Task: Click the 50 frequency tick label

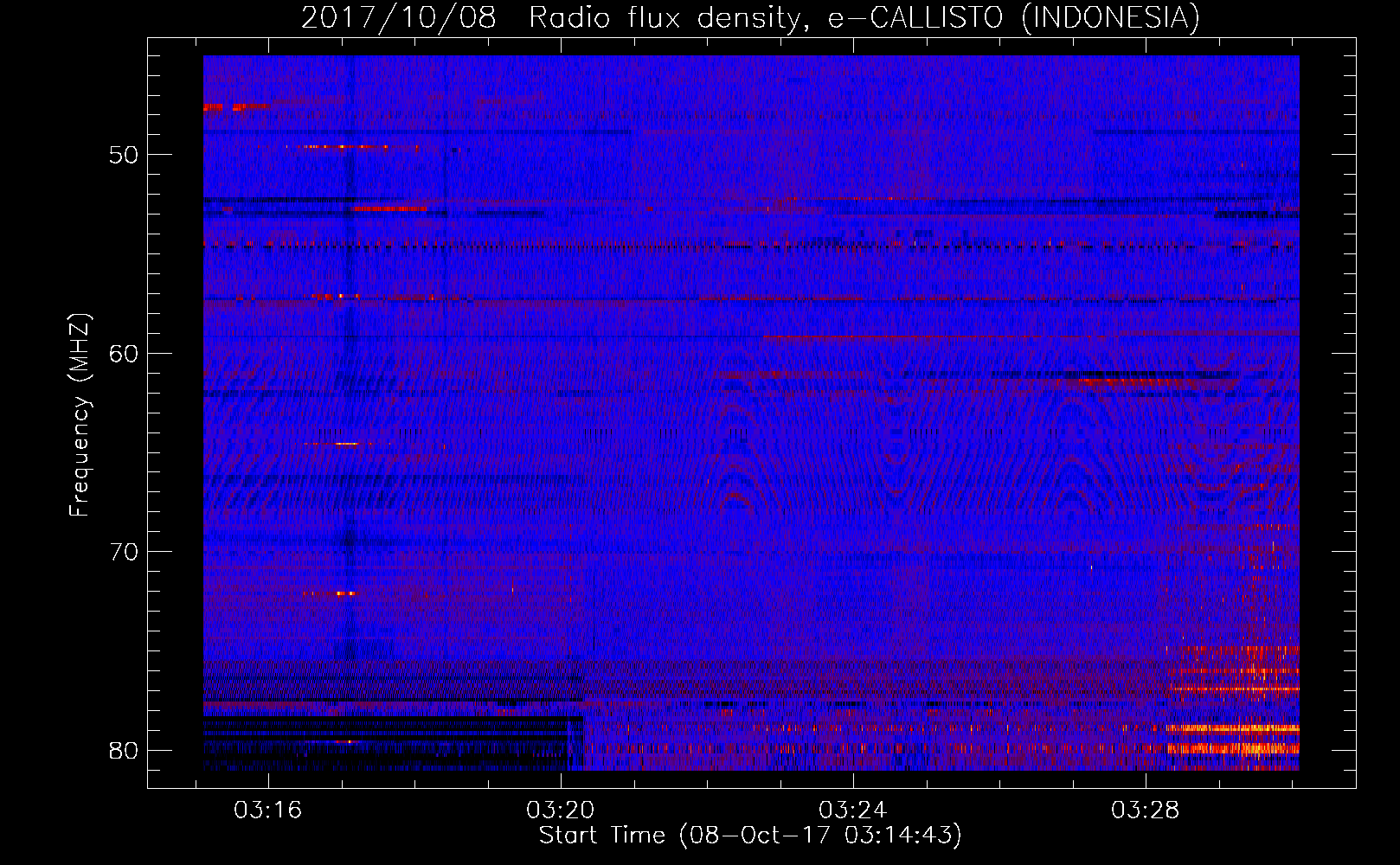Action: tap(124, 155)
